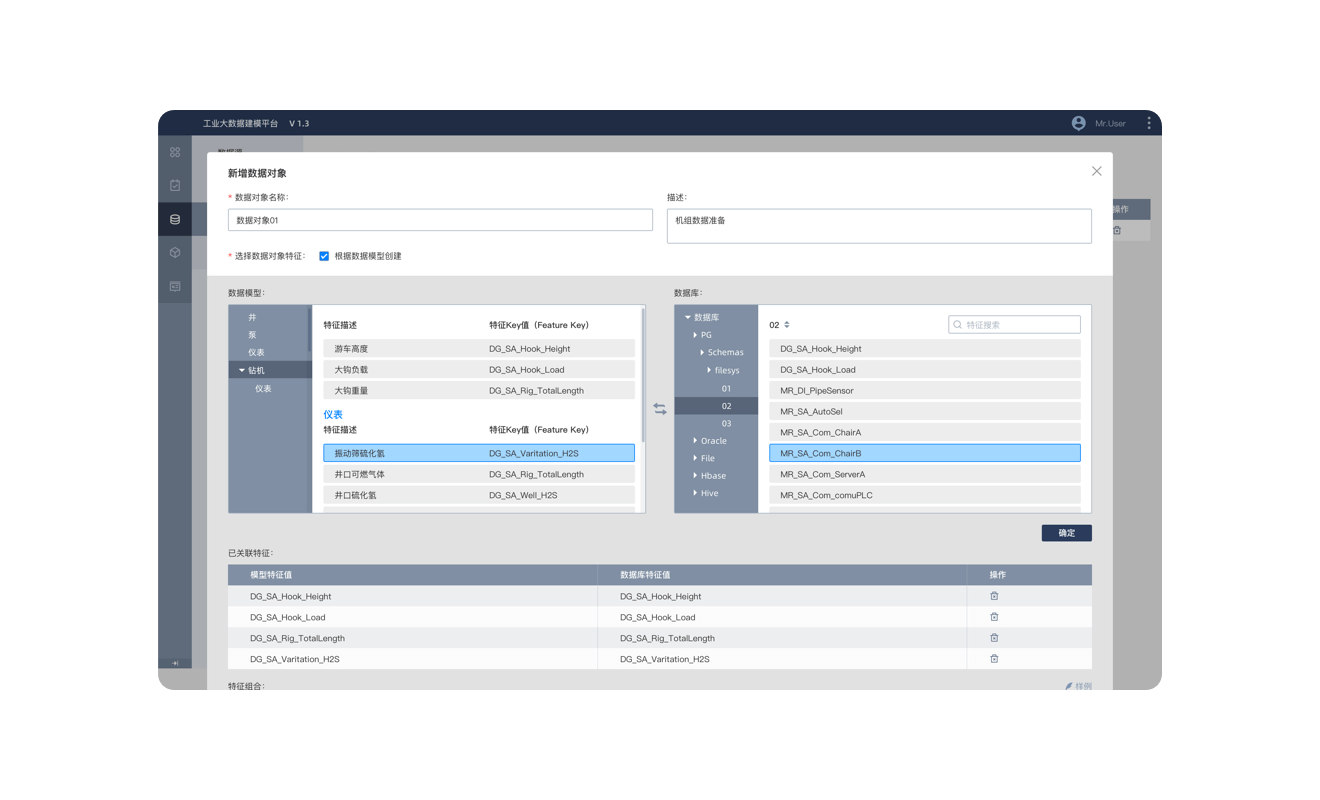Select MR_DI_PipeSensor database feature
The height and width of the screenshot is (800, 1320).
[925, 391]
